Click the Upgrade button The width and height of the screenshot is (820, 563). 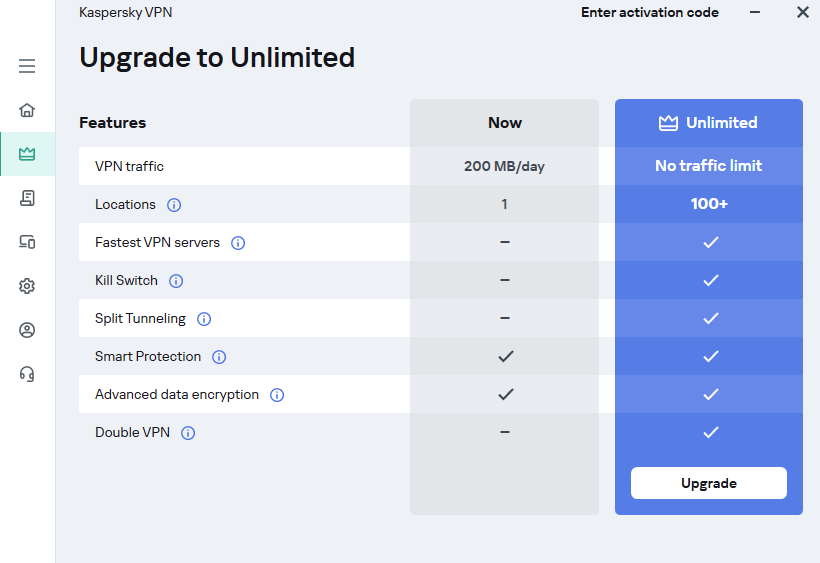pyautogui.click(x=708, y=483)
